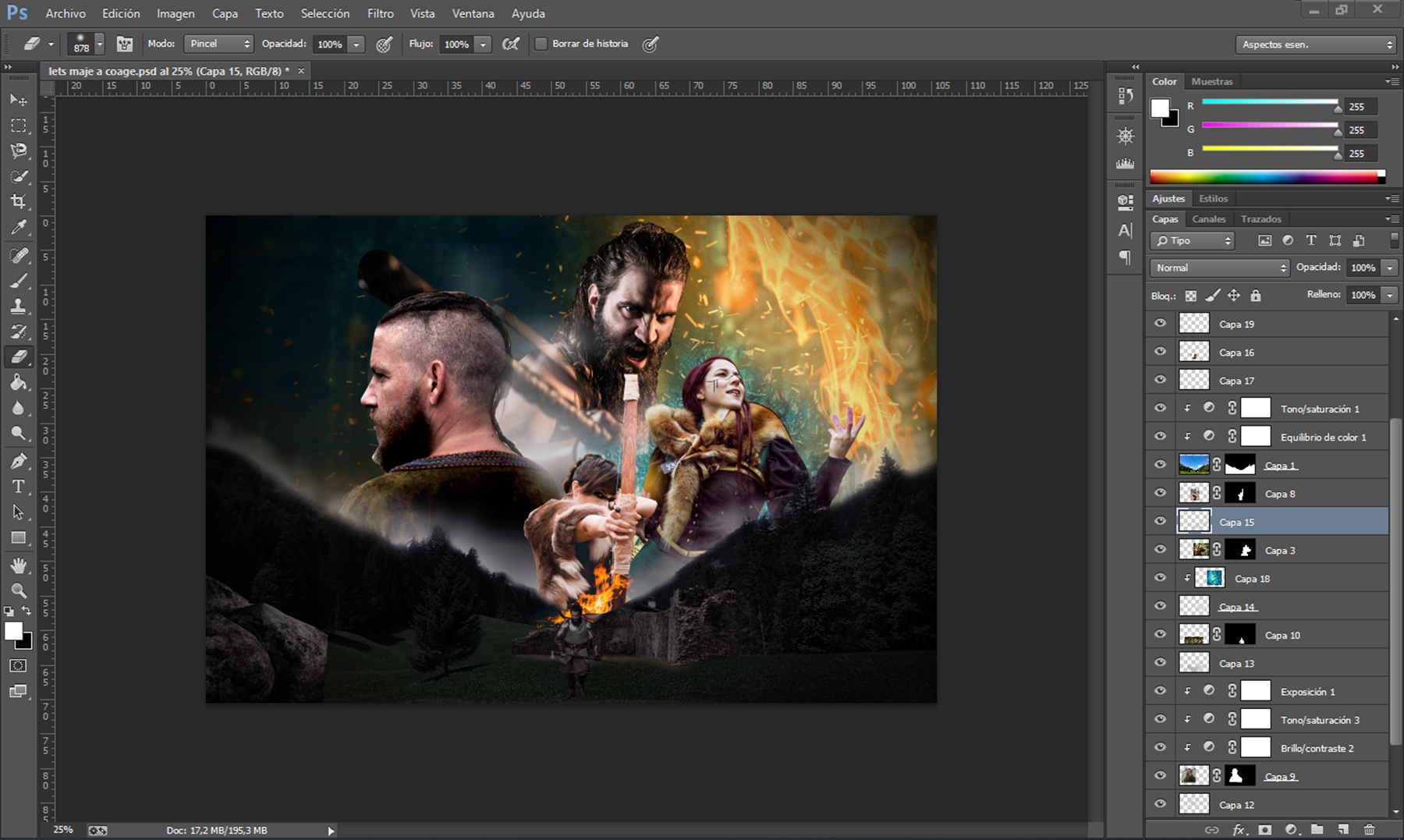Hide the Capa 15 layer
The width and height of the screenshot is (1404, 840).
click(x=1161, y=521)
